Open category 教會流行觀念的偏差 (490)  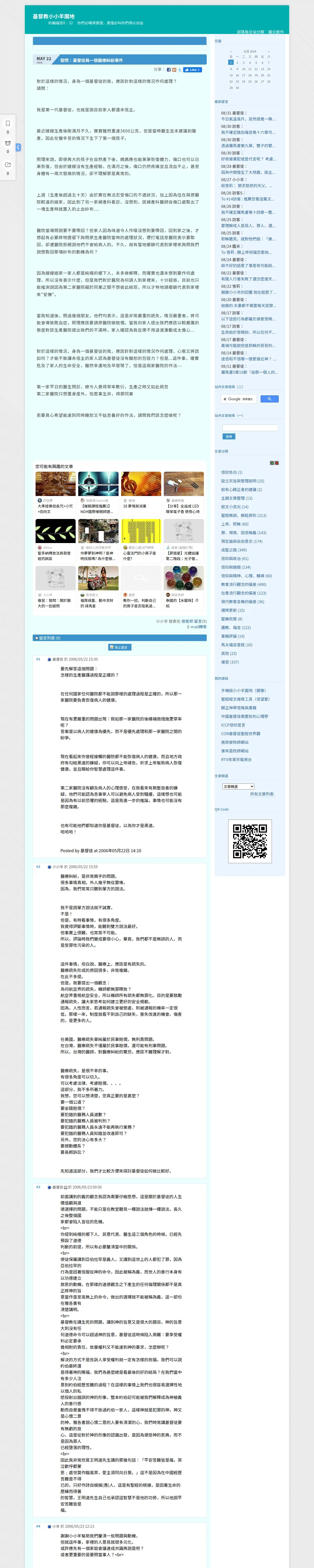(243, 584)
